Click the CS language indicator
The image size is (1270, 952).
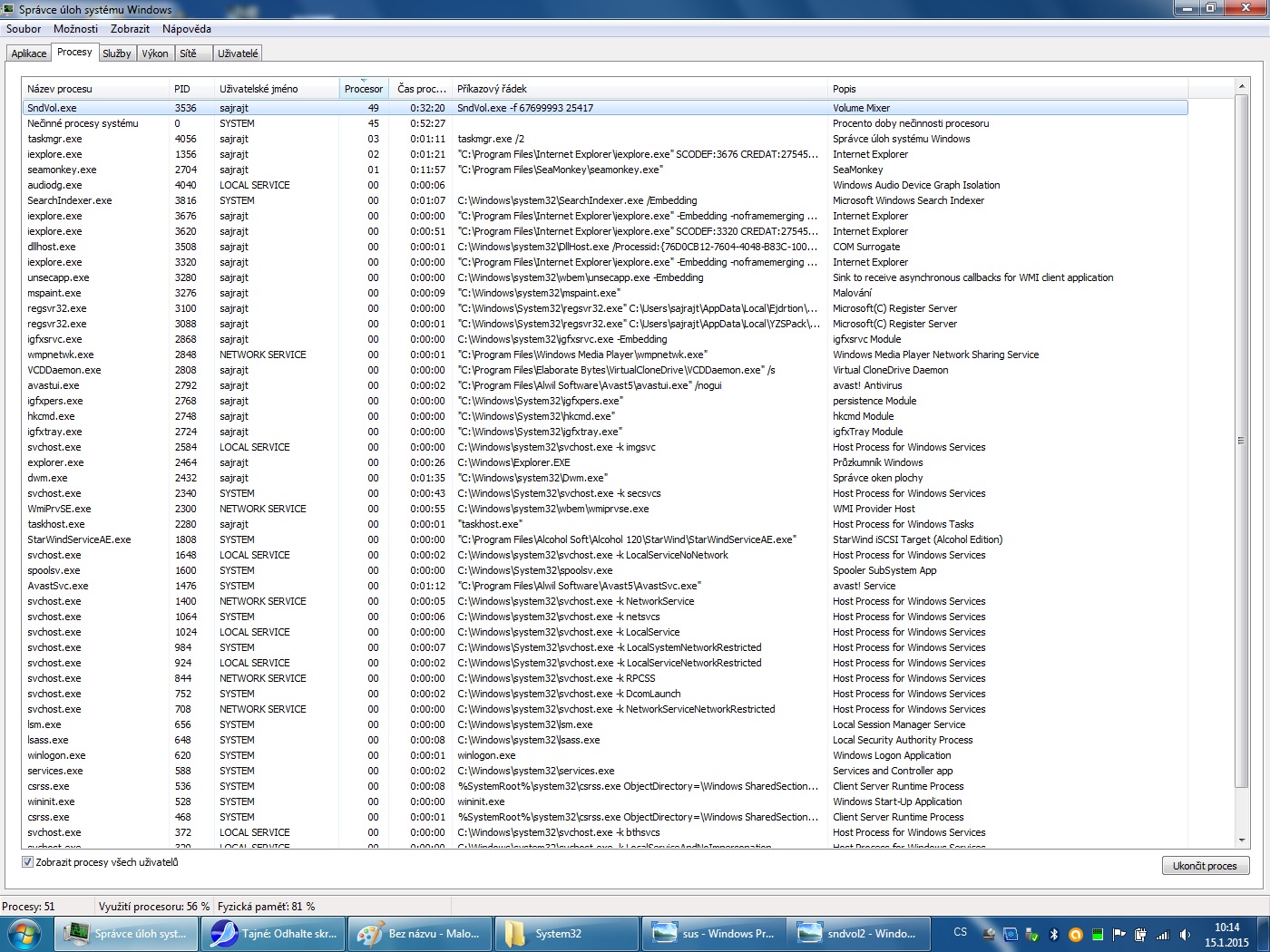tap(960, 932)
